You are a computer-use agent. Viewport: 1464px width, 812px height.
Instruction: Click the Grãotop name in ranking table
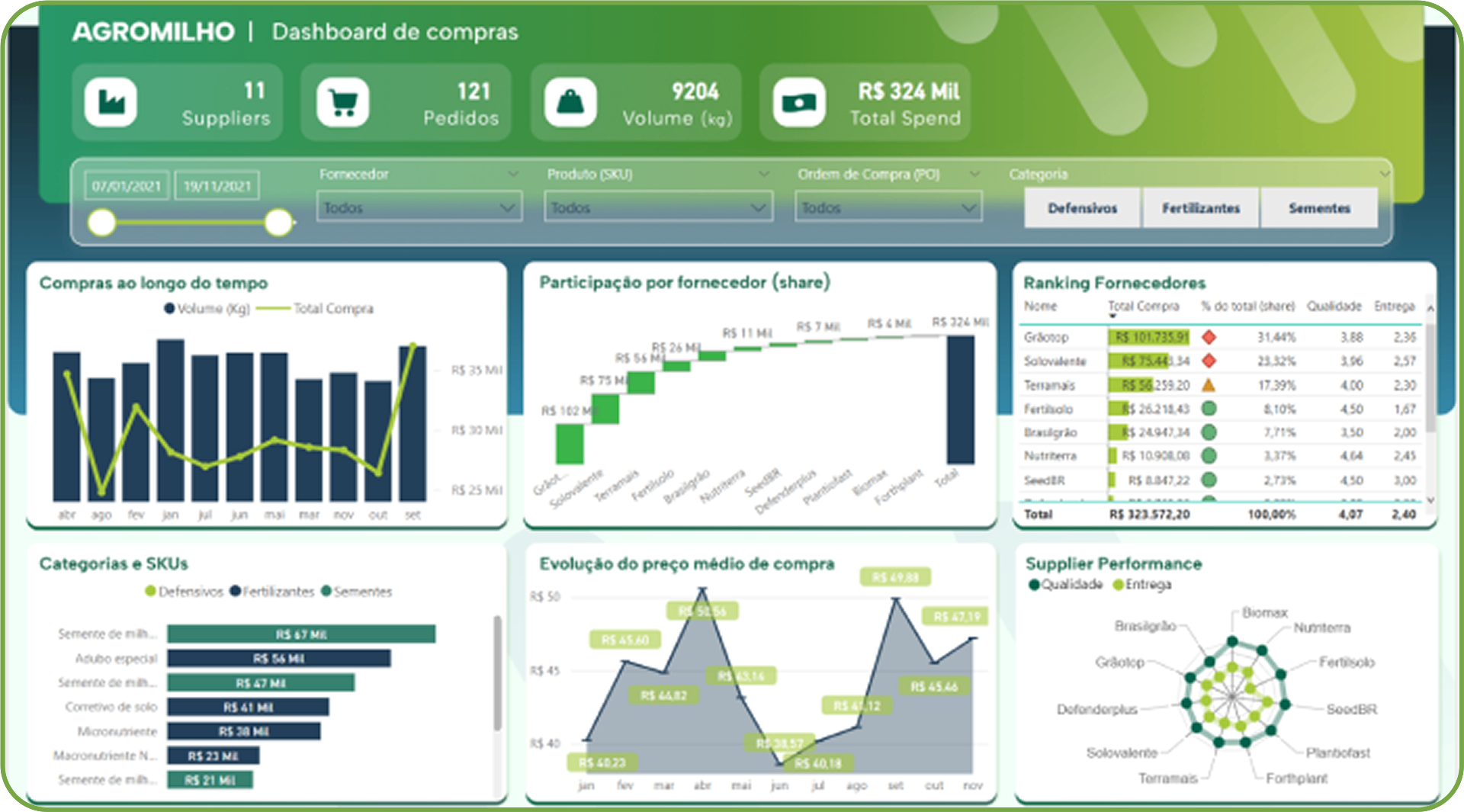pyautogui.click(x=1046, y=337)
